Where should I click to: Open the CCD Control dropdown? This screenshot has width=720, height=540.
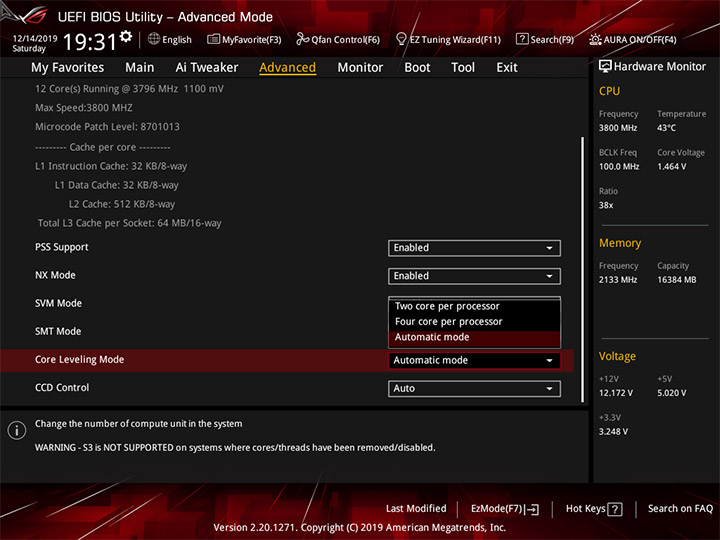point(474,388)
